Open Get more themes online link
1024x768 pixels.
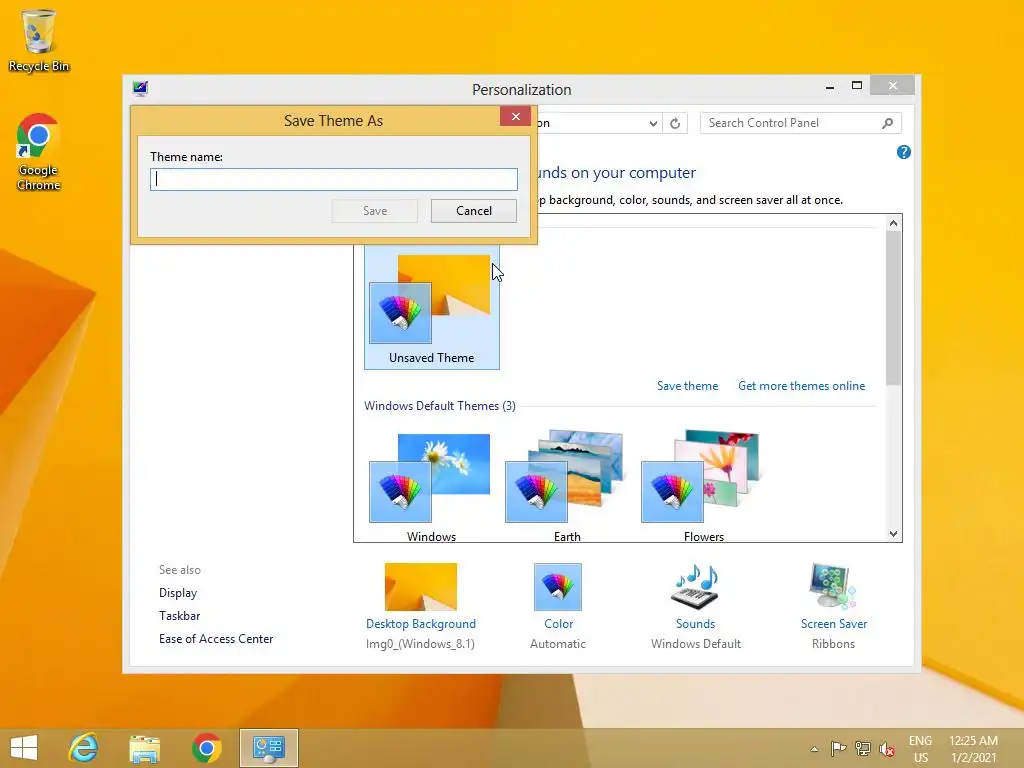[801, 386]
